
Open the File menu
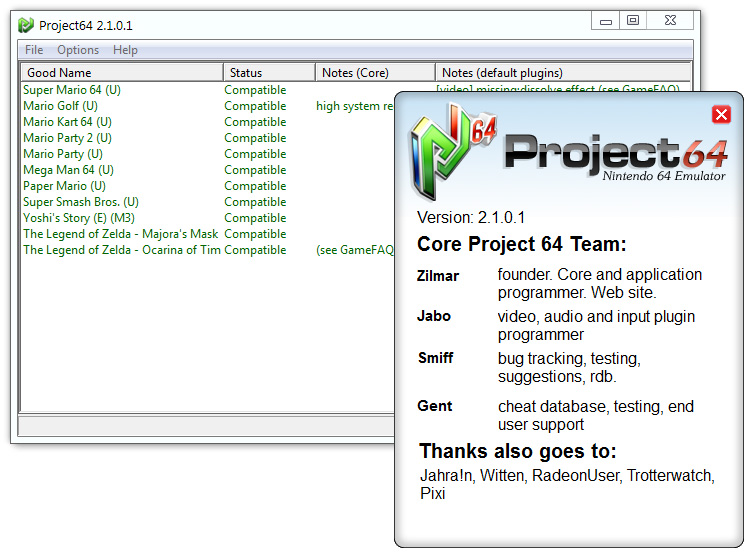[34, 50]
